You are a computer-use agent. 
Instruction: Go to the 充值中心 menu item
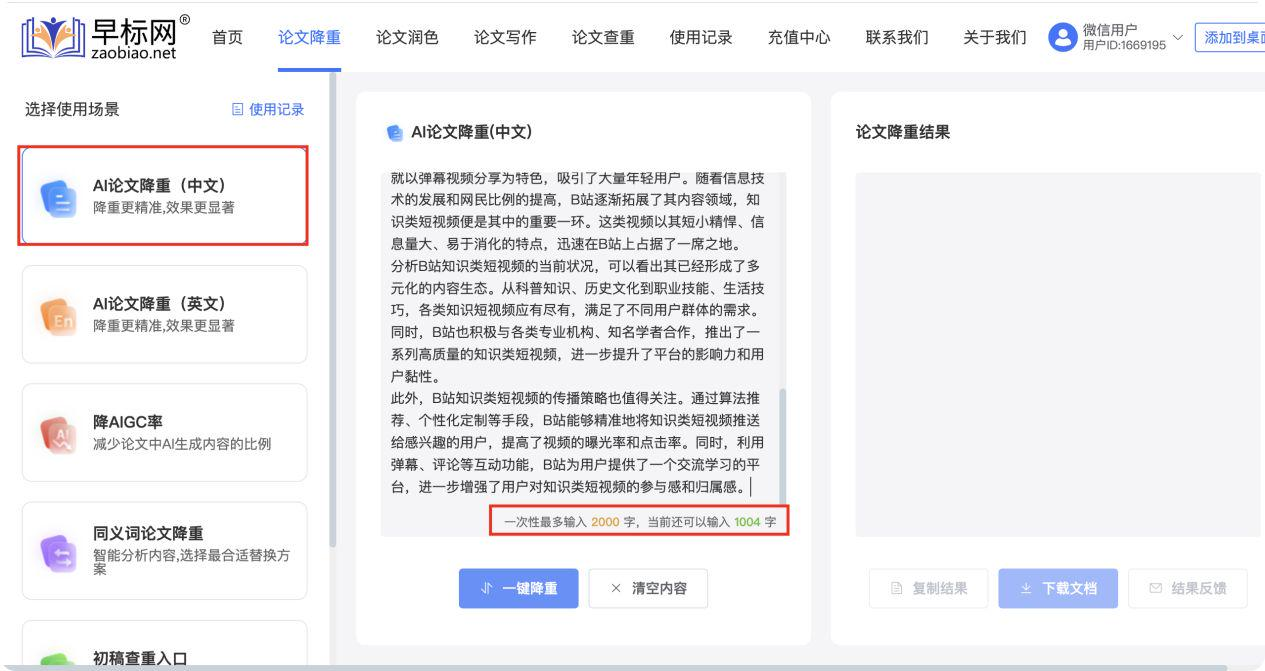point(799,37)
